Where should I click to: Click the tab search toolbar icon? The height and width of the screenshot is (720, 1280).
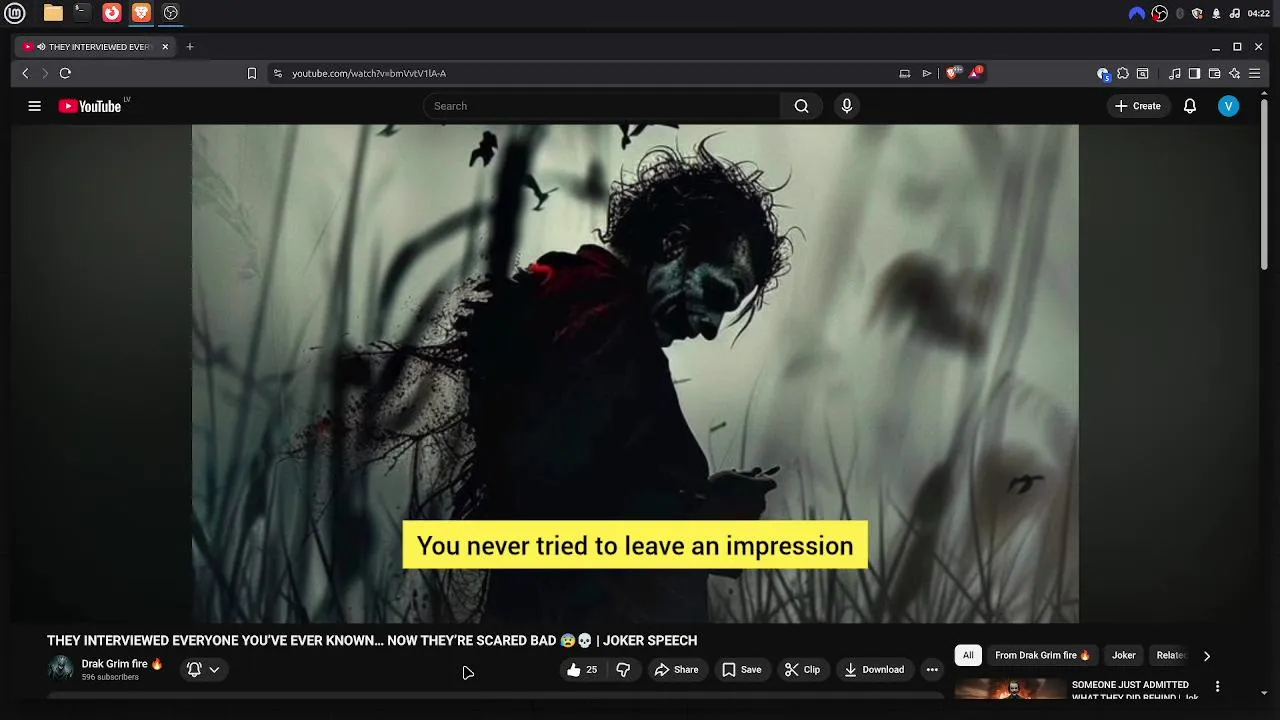(x=1143, y=73)
